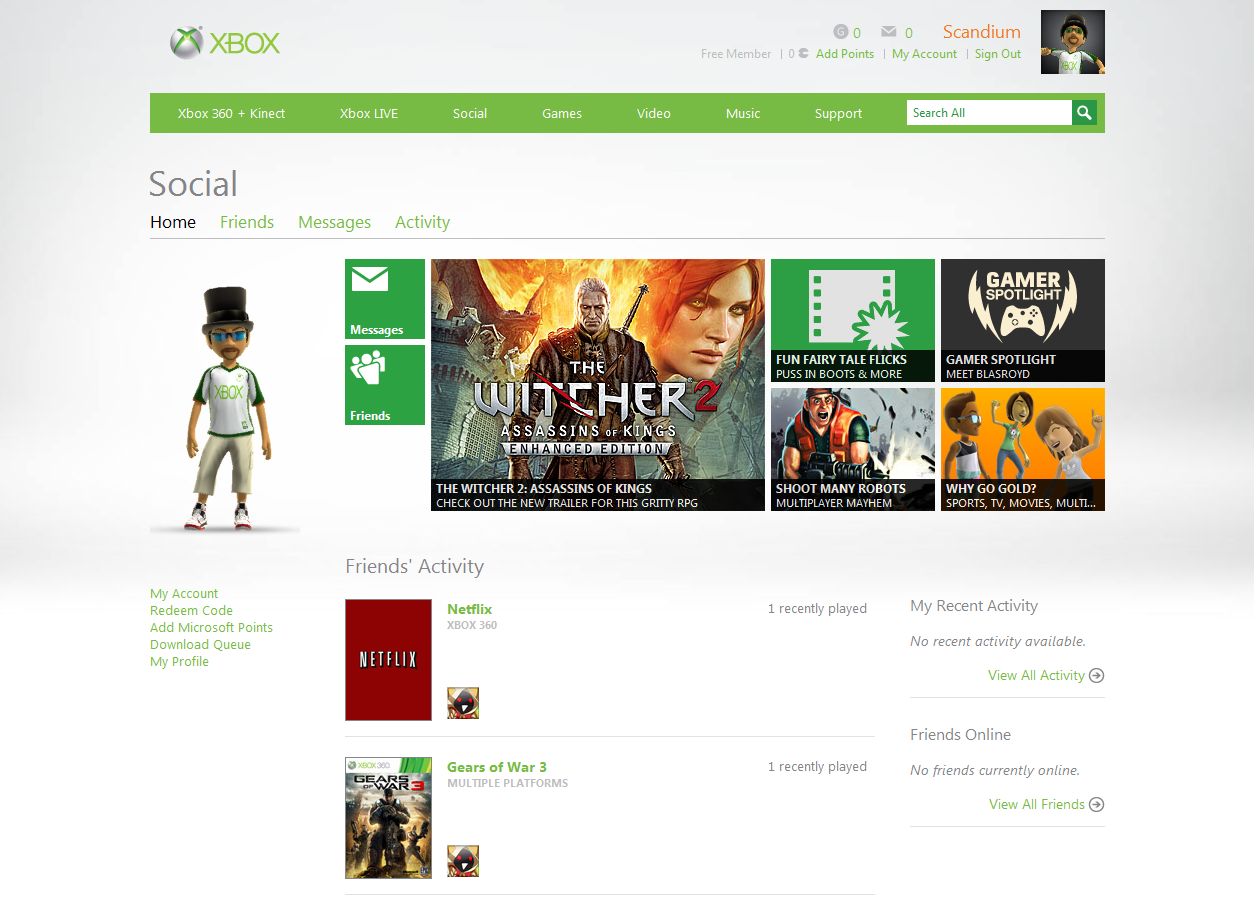Select the Home tab under Social
The image size is (1254, 912).
[173, 222]
